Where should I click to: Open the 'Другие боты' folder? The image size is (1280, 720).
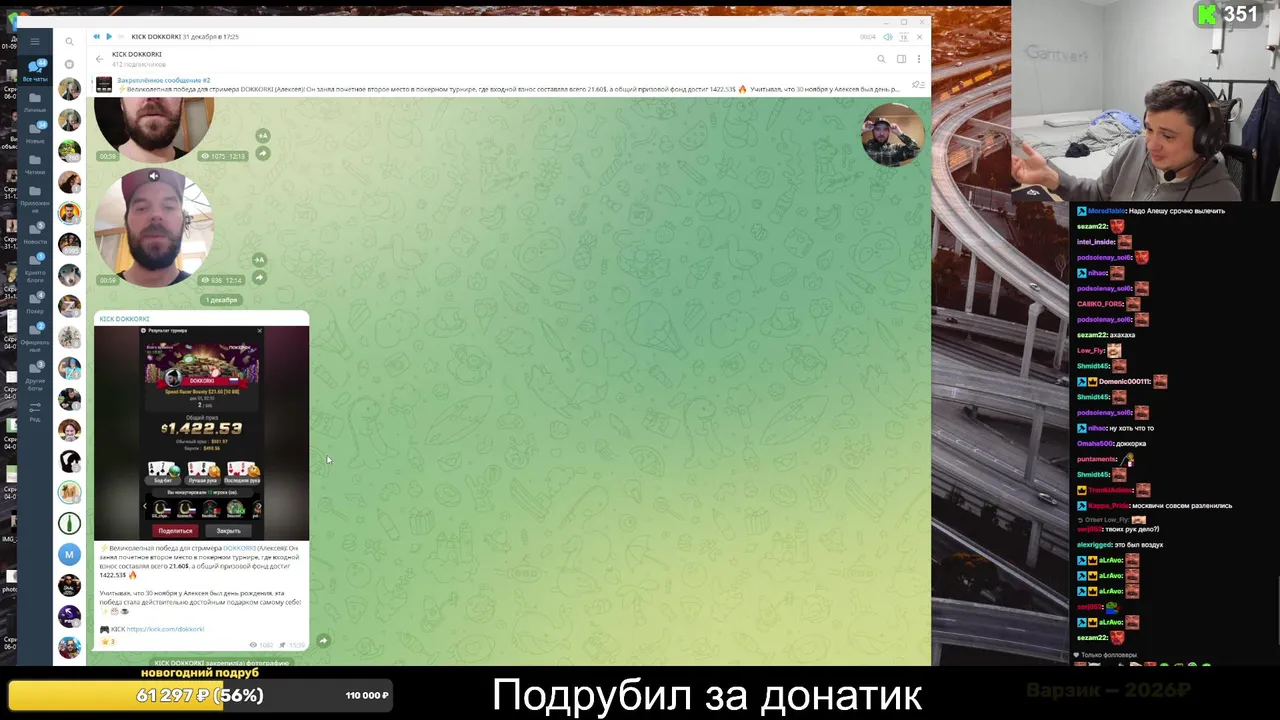35,376
